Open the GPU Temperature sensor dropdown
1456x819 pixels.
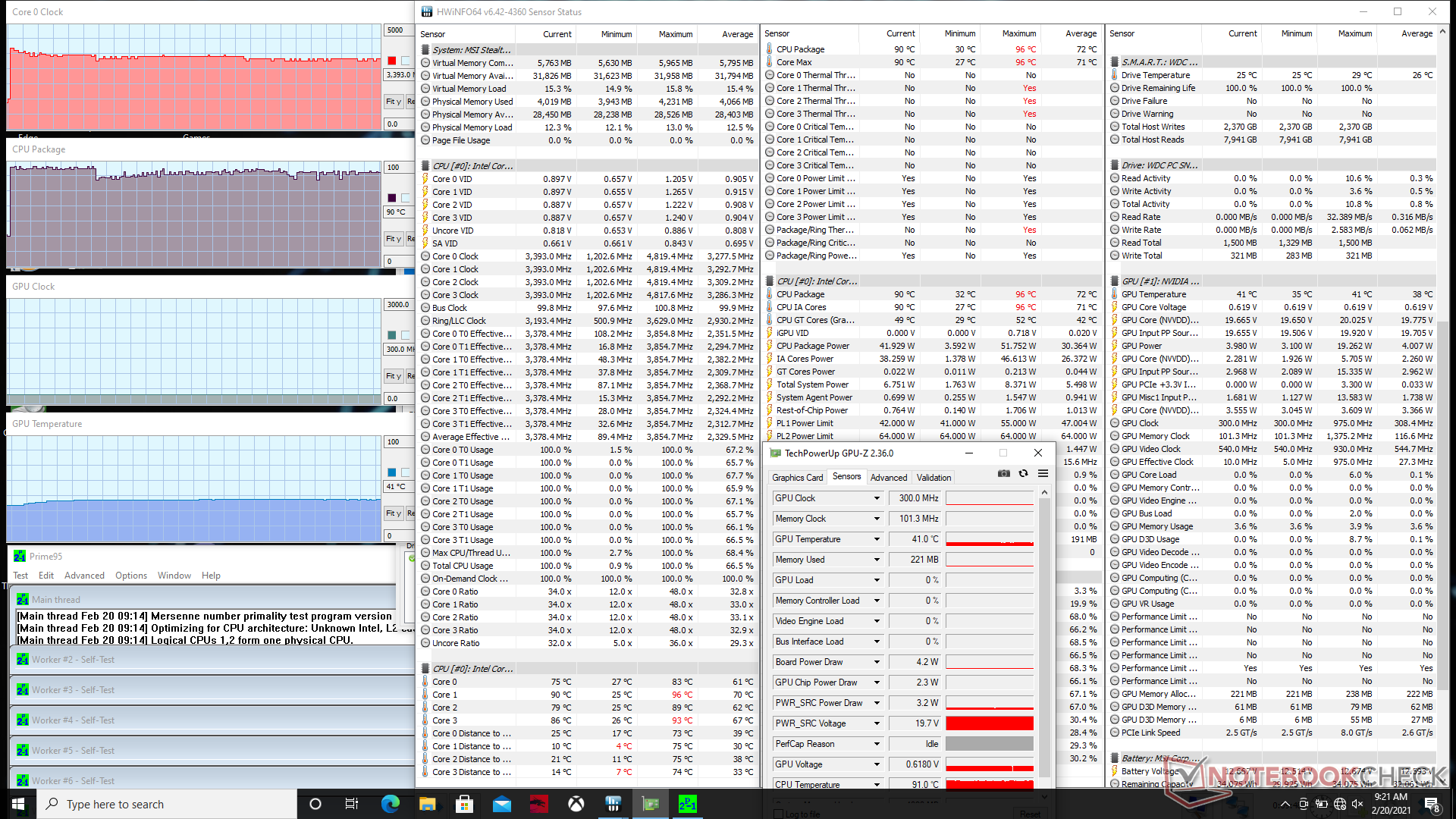point(877,539)
